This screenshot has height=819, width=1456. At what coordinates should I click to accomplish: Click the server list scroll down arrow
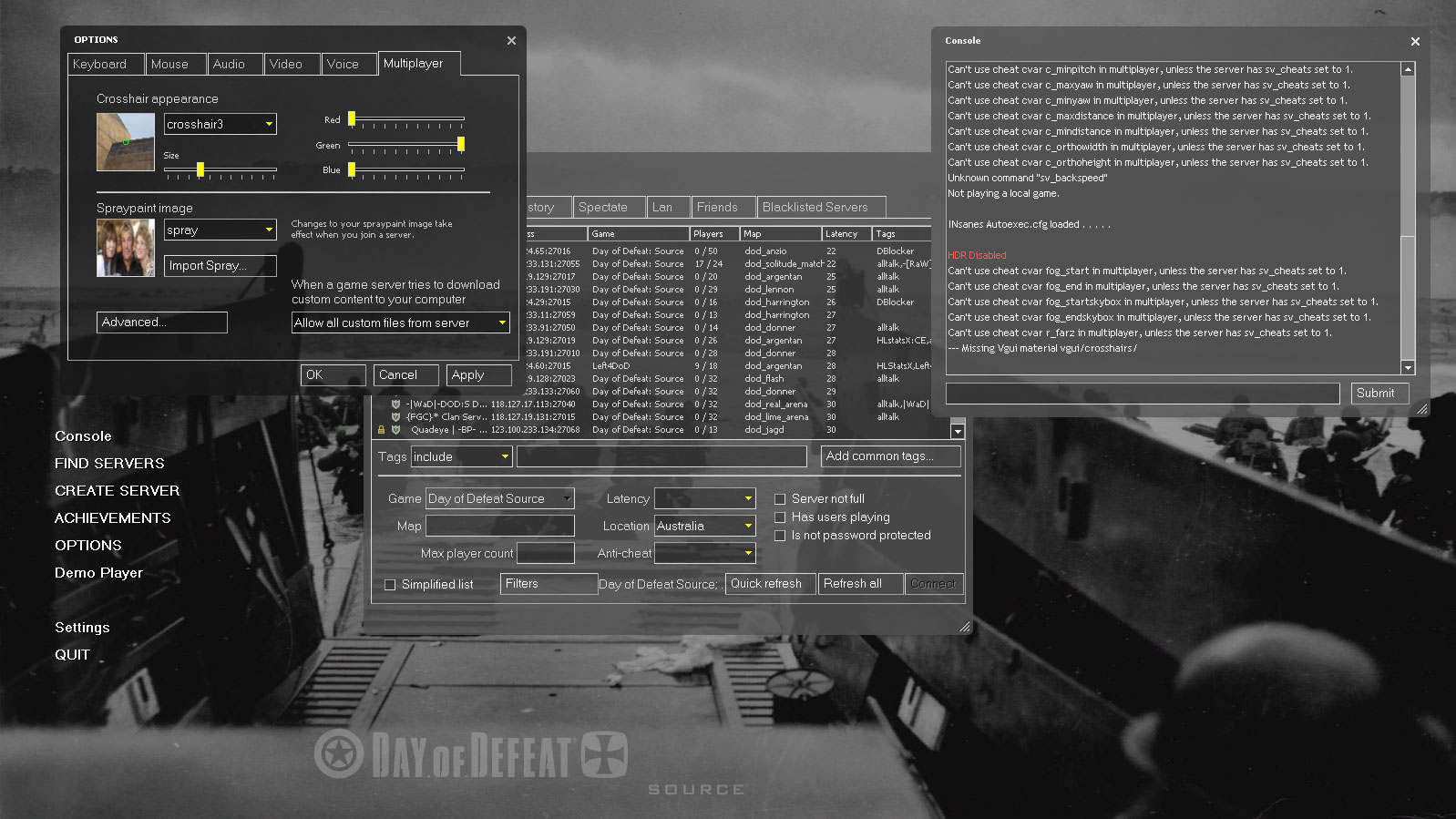coord(957,431)
